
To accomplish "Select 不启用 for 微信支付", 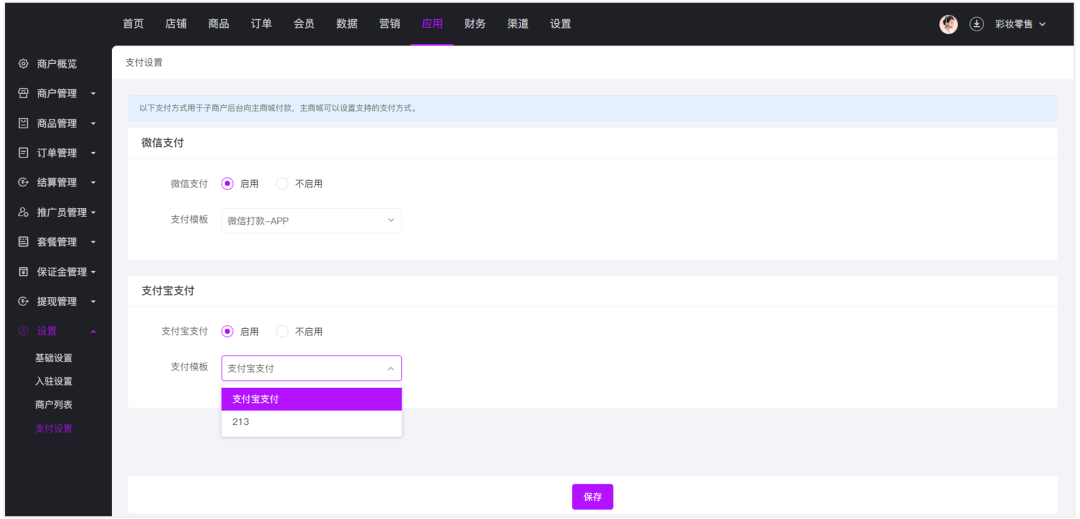I will coord(282,184).
